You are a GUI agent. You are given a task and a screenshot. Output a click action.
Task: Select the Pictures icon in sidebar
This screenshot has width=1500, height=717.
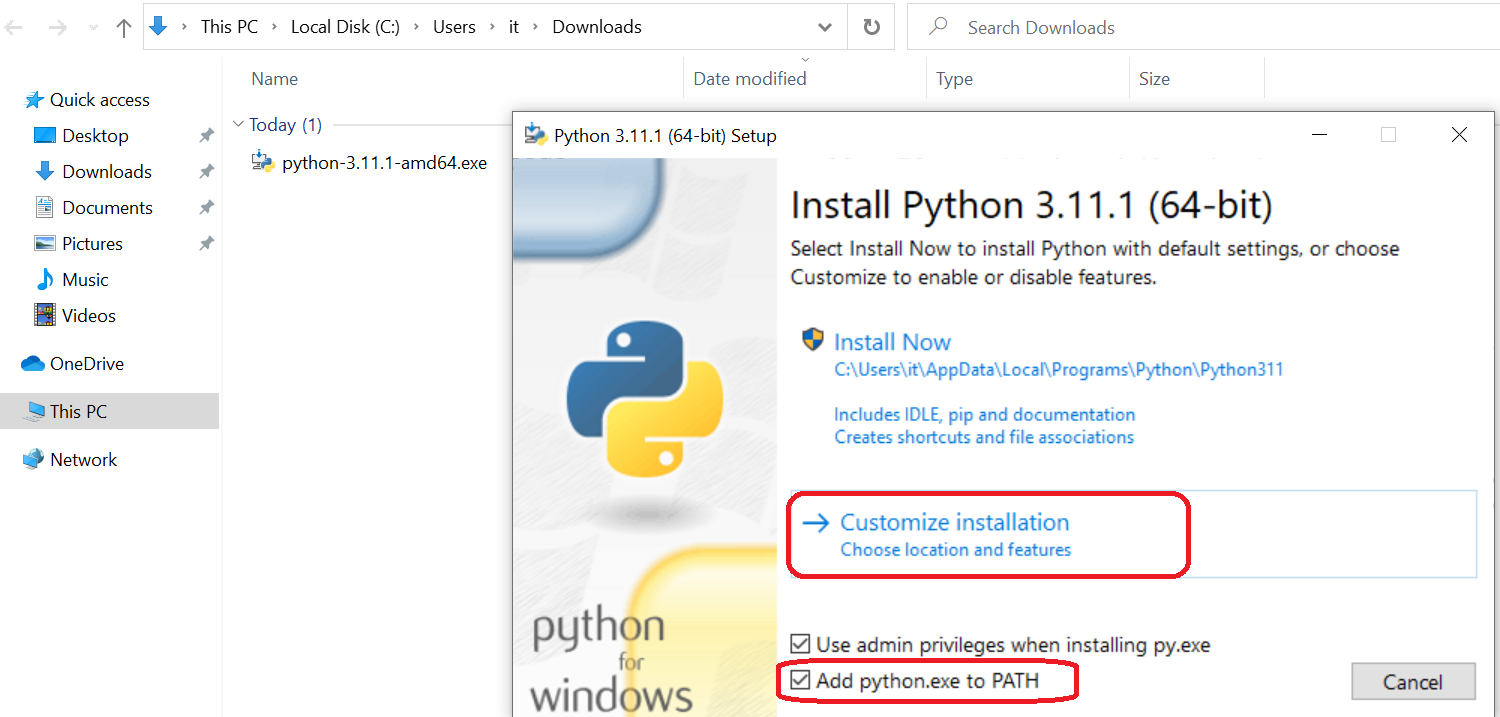(x=45, y=244)
